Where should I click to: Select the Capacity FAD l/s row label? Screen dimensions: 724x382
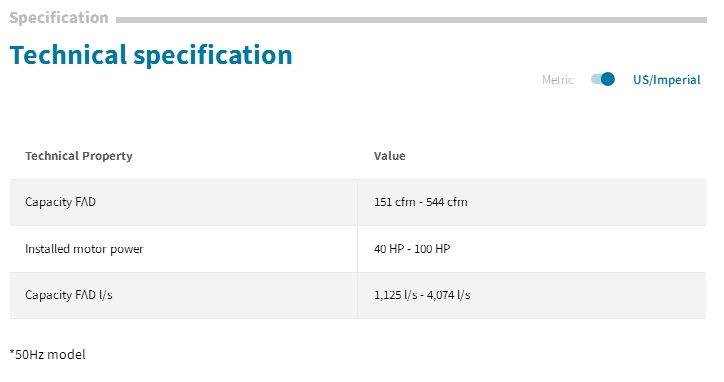click(x=69, y=295)
